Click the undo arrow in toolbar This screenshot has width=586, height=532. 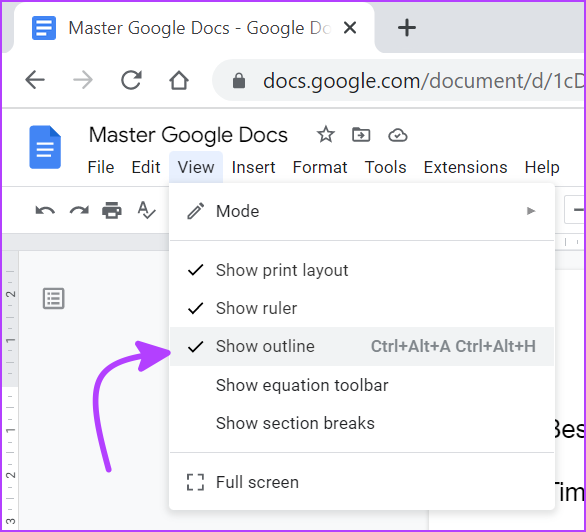[45, 211]
